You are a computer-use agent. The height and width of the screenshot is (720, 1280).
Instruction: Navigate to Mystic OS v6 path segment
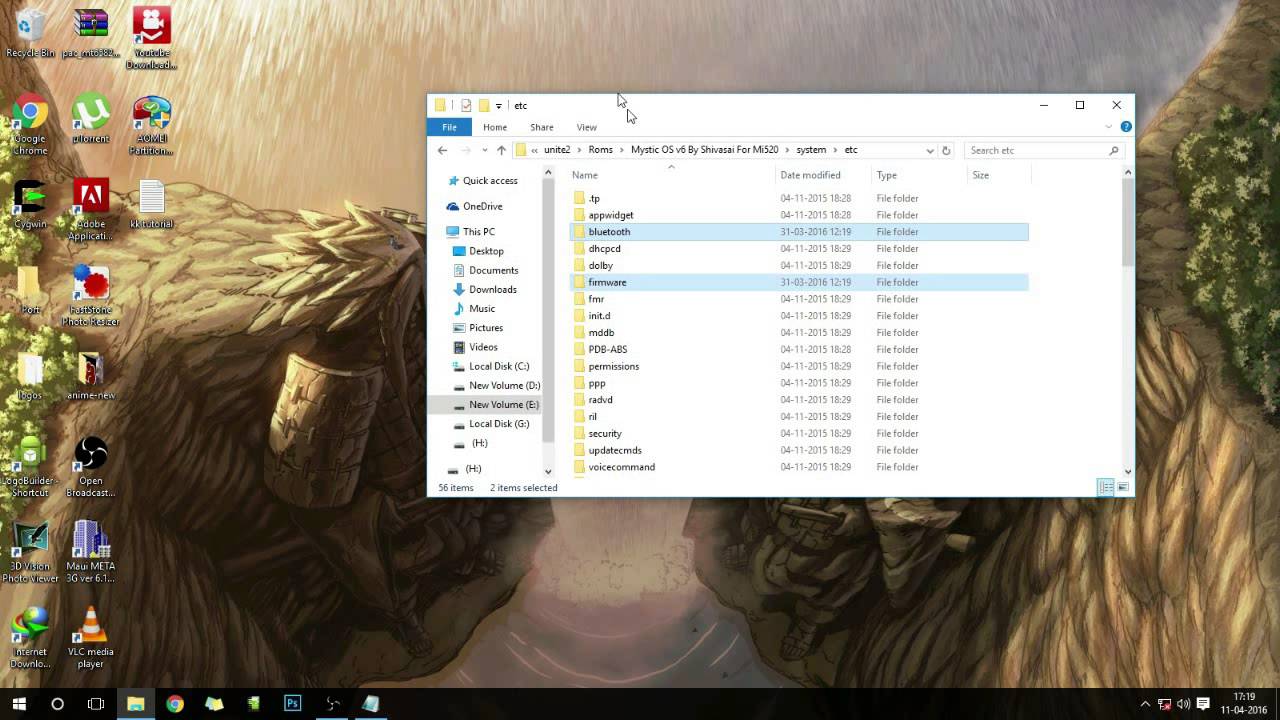click(x=705, y=150)
